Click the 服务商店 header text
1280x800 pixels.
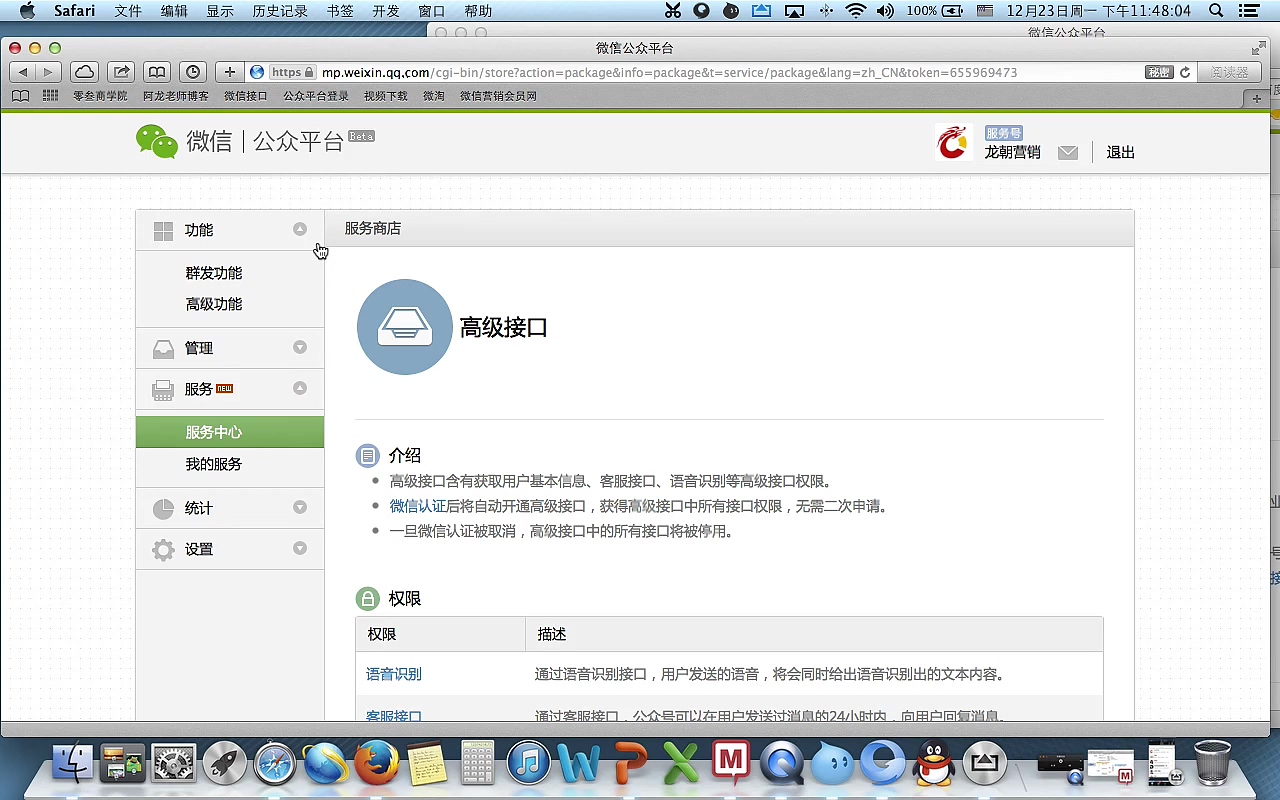click(x=373, y=228)
